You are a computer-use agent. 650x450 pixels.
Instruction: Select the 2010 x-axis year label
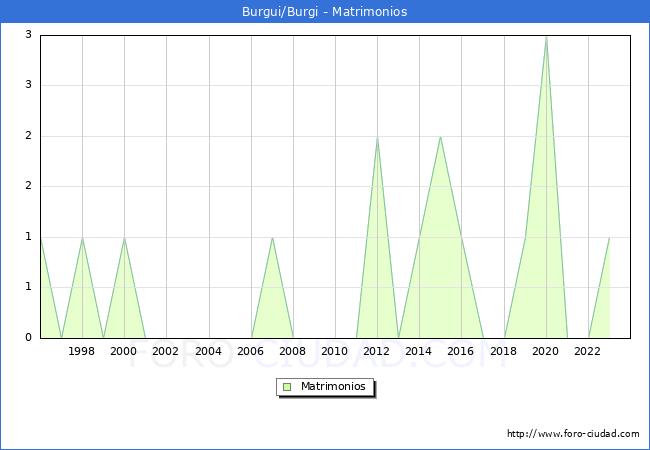tap(335, 351)
